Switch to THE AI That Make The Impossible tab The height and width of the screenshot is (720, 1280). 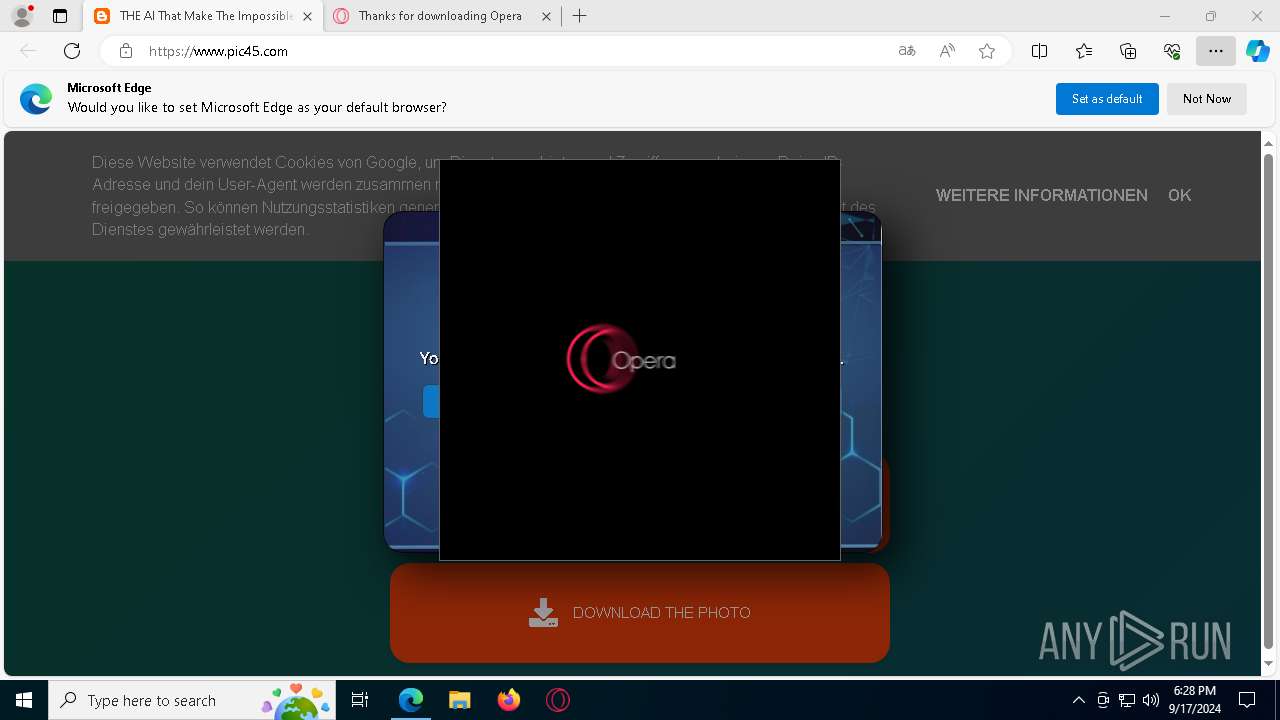pos(204,16)
